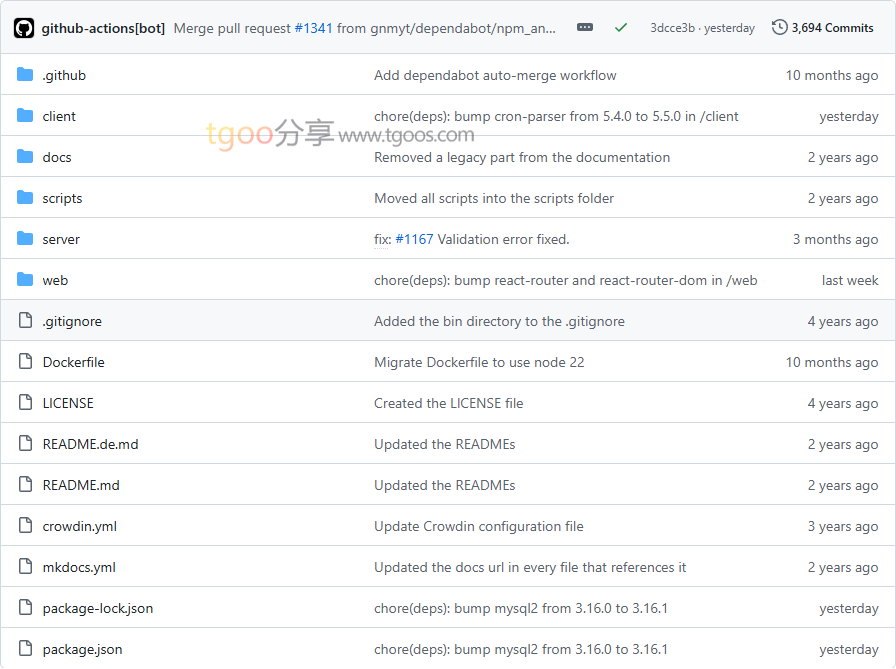Click the client folder icon
This screenshot has width=896, height=669.
[x=25, y=116]
